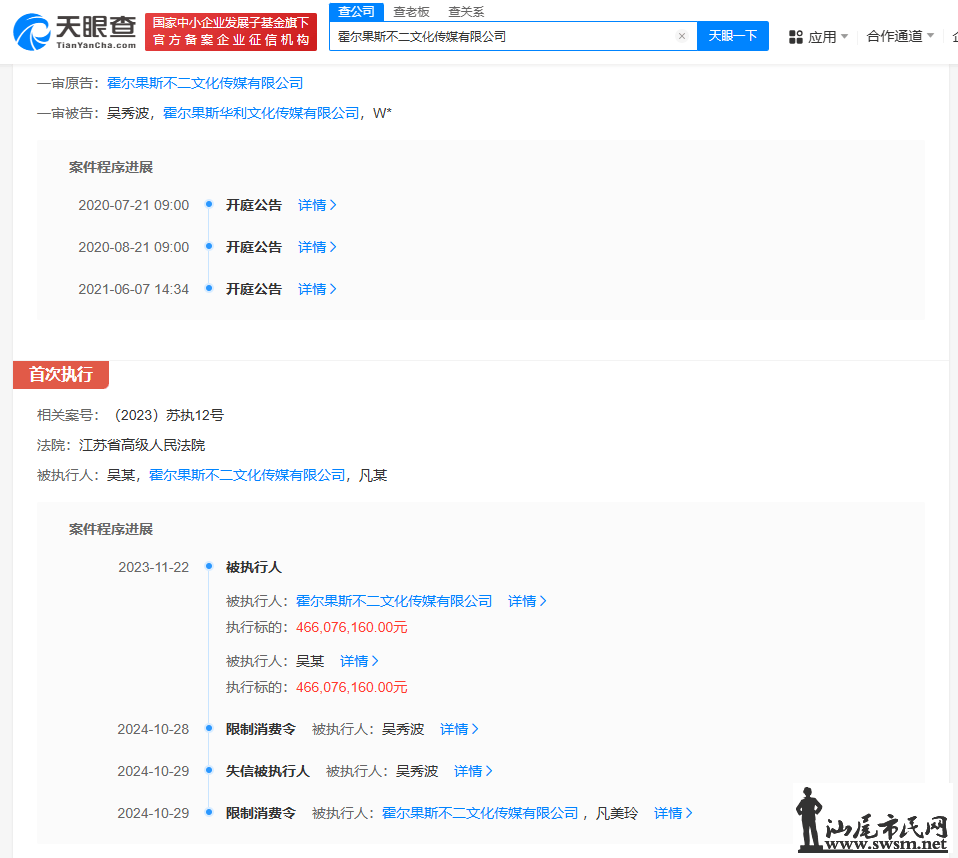Click the Tianyancha logo
Screen dimensions: 958x858
[x=75, y=32]
